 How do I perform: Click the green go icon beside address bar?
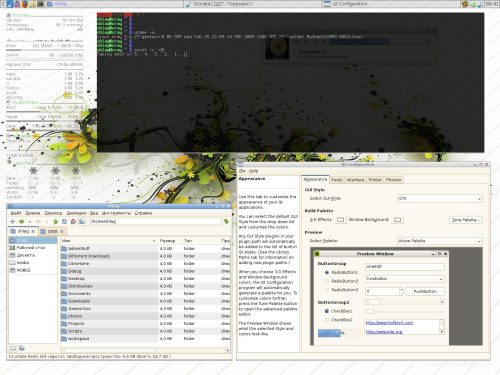(226, 221)
